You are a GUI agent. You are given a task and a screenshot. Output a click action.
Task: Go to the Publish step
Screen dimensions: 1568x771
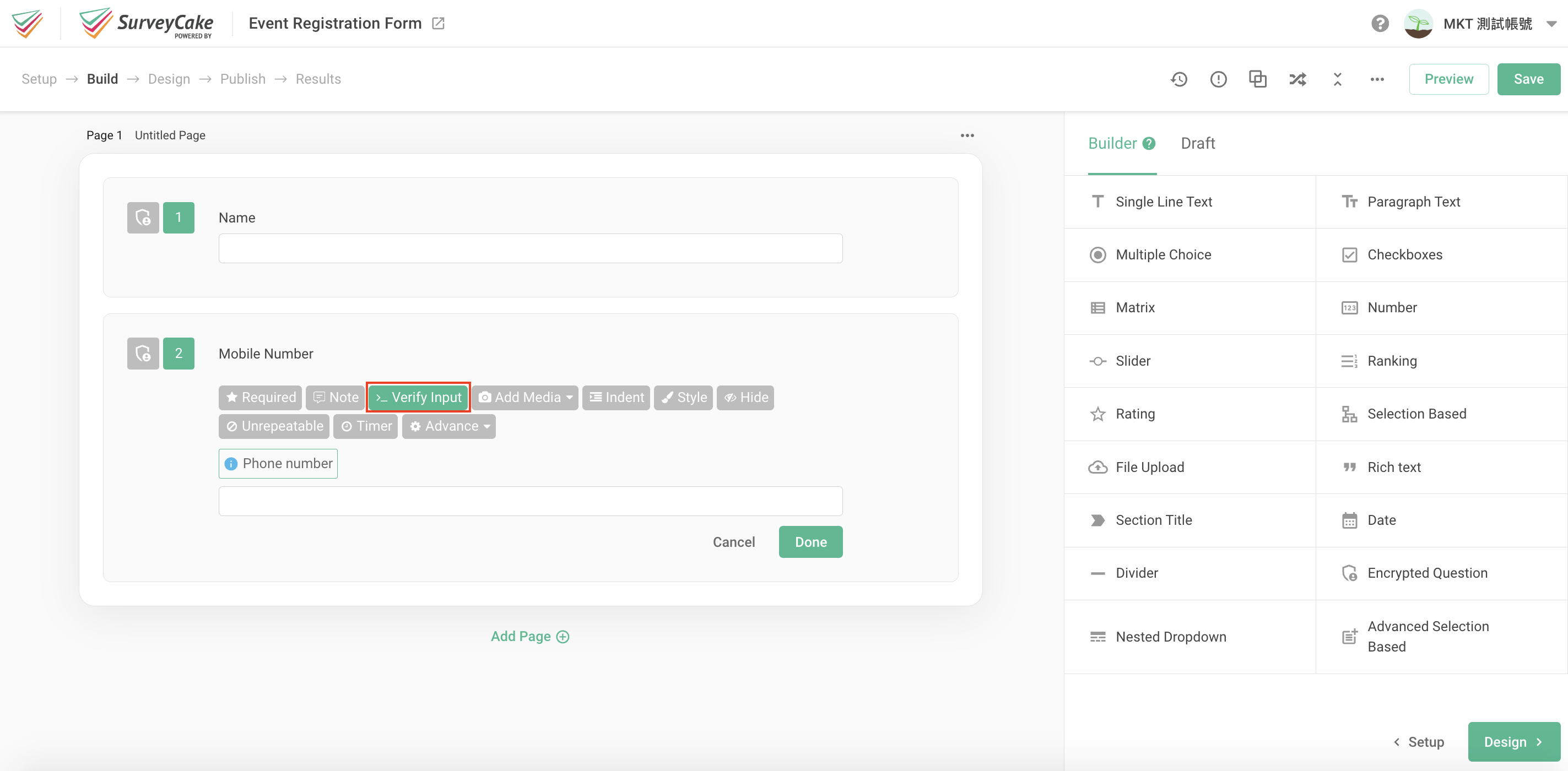pyautogui.click(x=243, y=79)
